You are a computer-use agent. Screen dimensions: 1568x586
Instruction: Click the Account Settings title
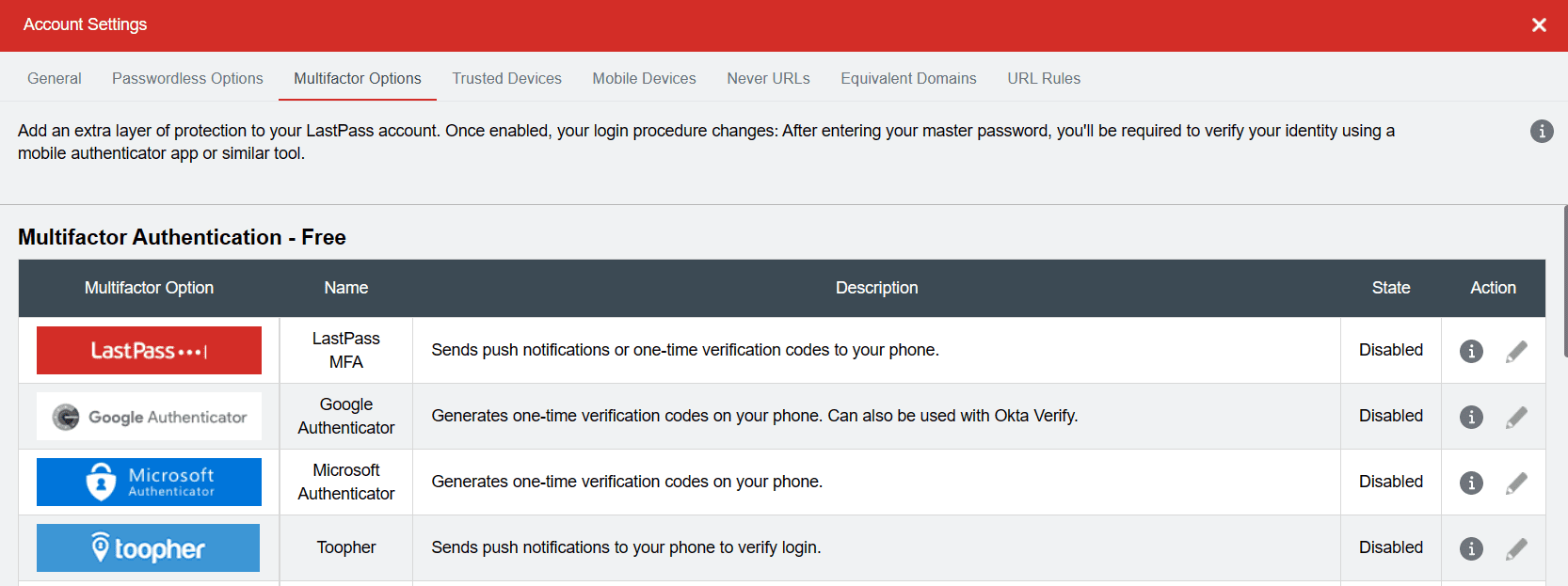pyautogui.click(x=85, y=24)
